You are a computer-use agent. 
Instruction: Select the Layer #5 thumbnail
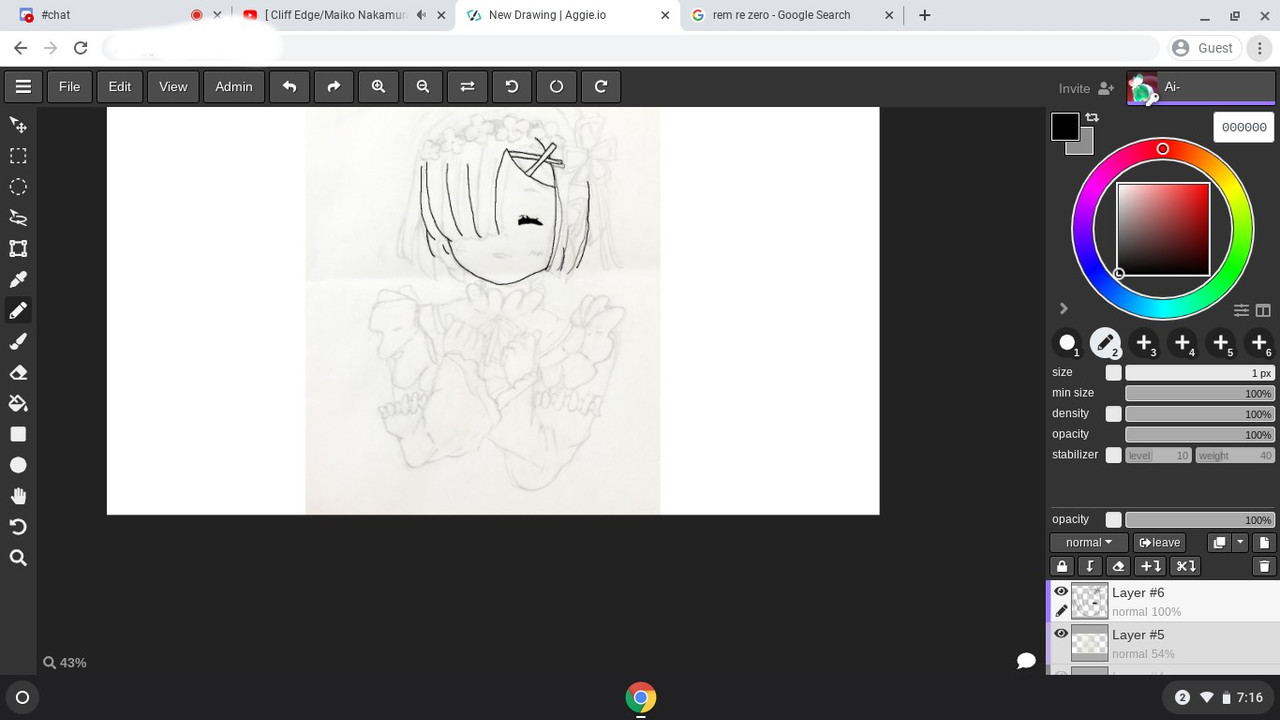pyautogui.click(x=1090, y=643)
